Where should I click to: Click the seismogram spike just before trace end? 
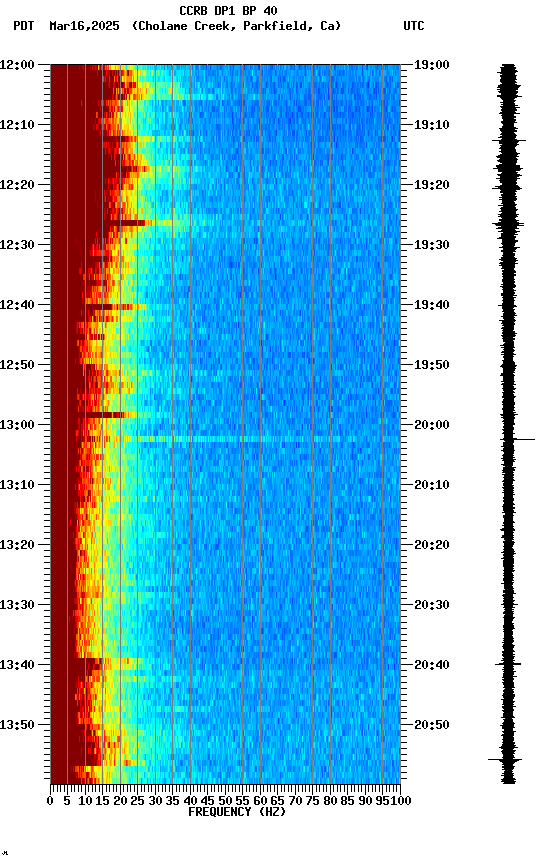505,760
